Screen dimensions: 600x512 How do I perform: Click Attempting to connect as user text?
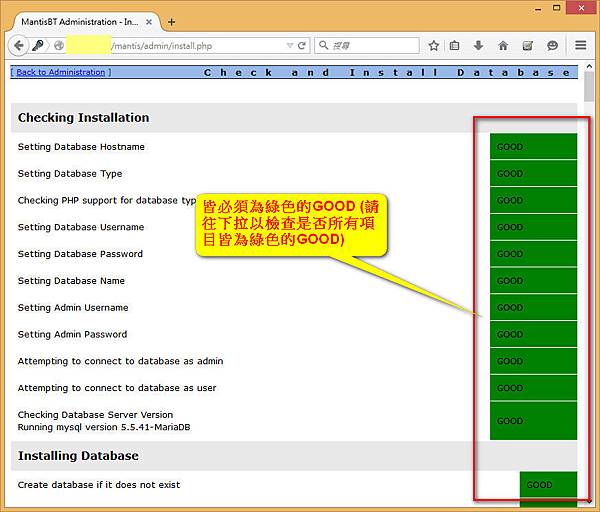coord(117,388)
